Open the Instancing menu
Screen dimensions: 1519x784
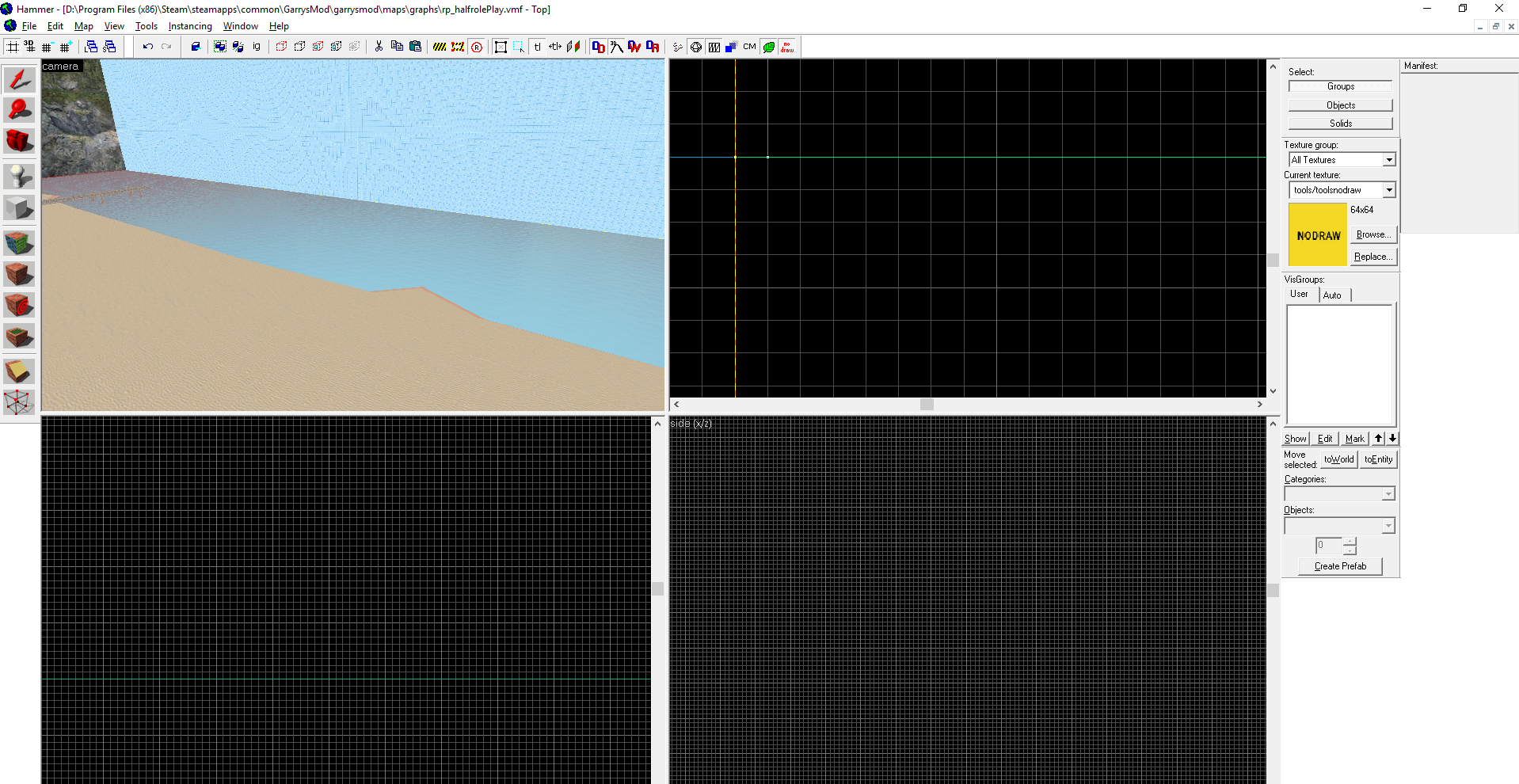190,26
